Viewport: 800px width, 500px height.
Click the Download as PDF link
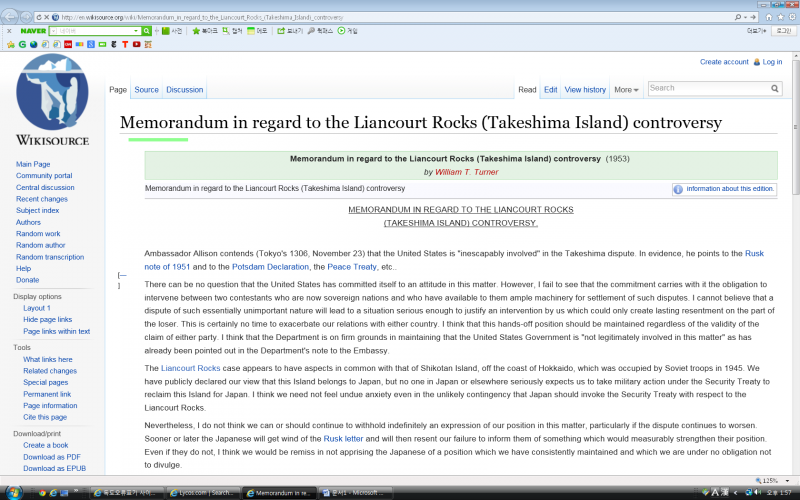pos(54,456)
